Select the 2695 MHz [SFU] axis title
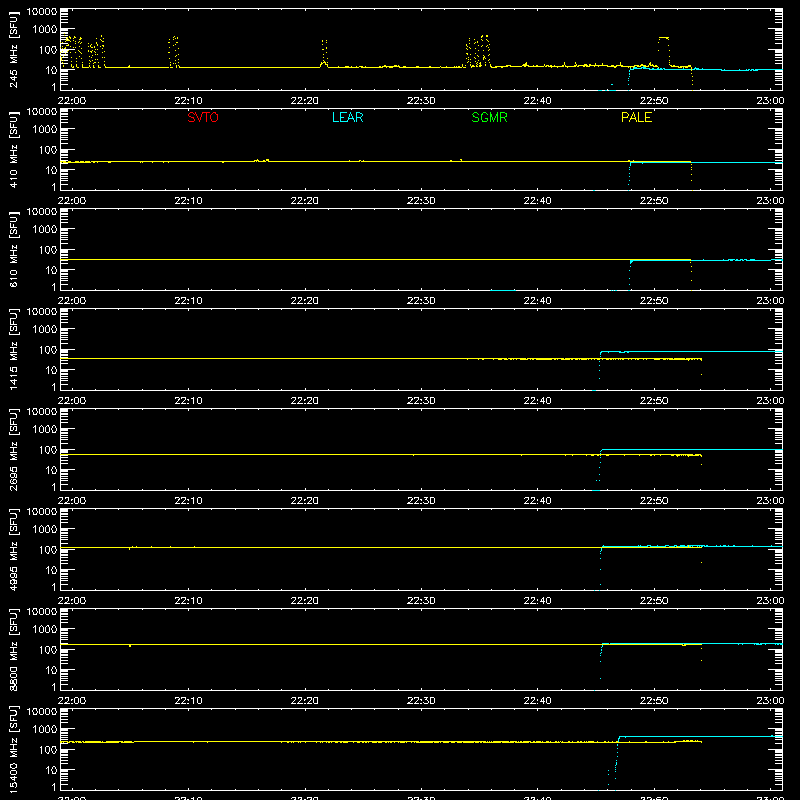The height and width of the screenshot is (800, 800). tap(14, 449)
